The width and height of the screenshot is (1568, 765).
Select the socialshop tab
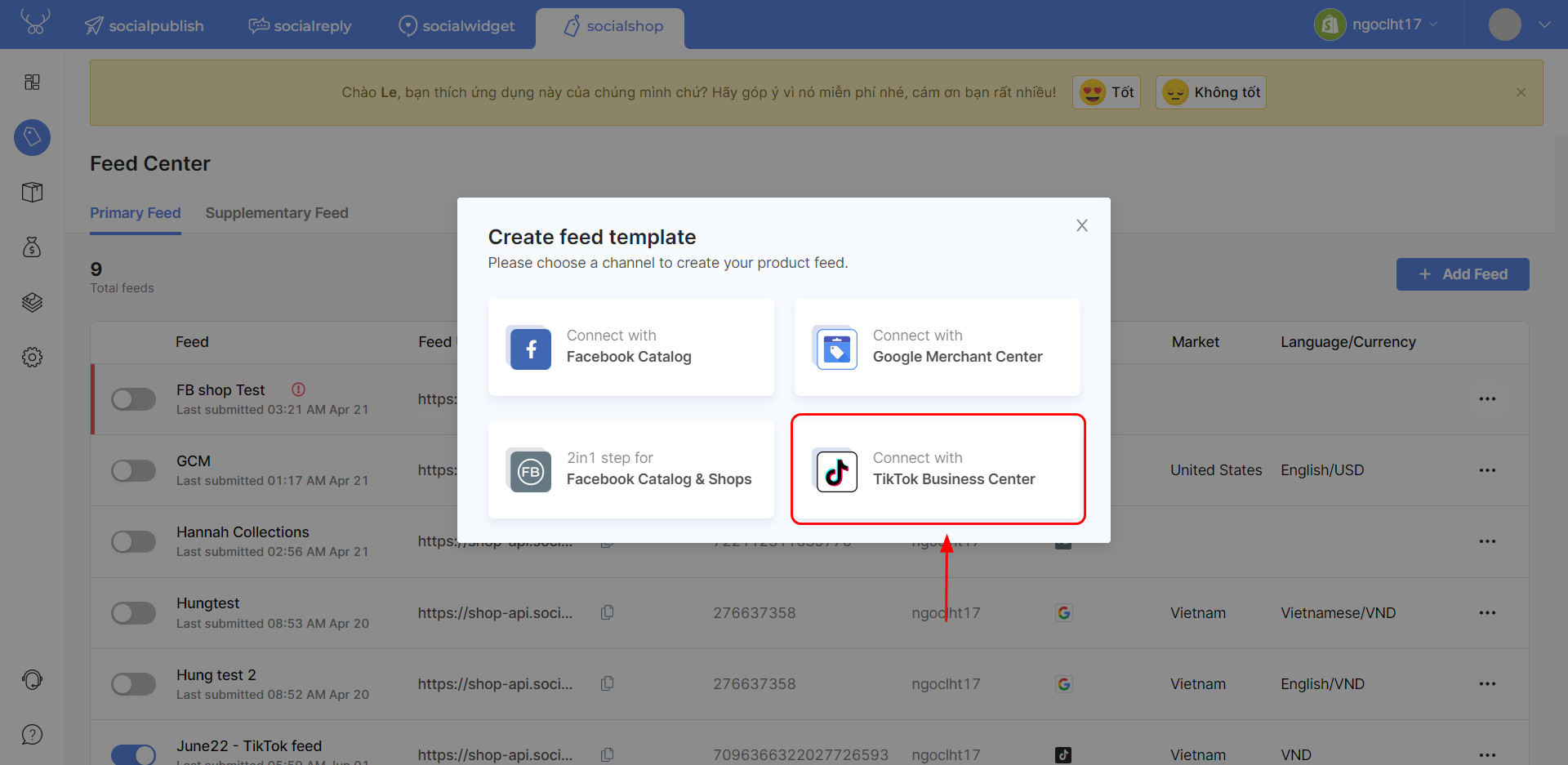[610, 28]
